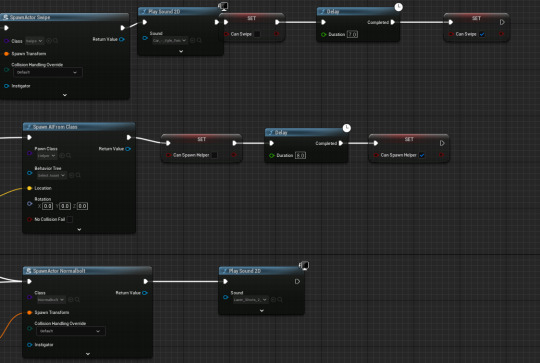Open the Sound asset dropdown on bottom Play Sound 2D
The height and width of the screenshot is (363, 540).
point(250,300)
